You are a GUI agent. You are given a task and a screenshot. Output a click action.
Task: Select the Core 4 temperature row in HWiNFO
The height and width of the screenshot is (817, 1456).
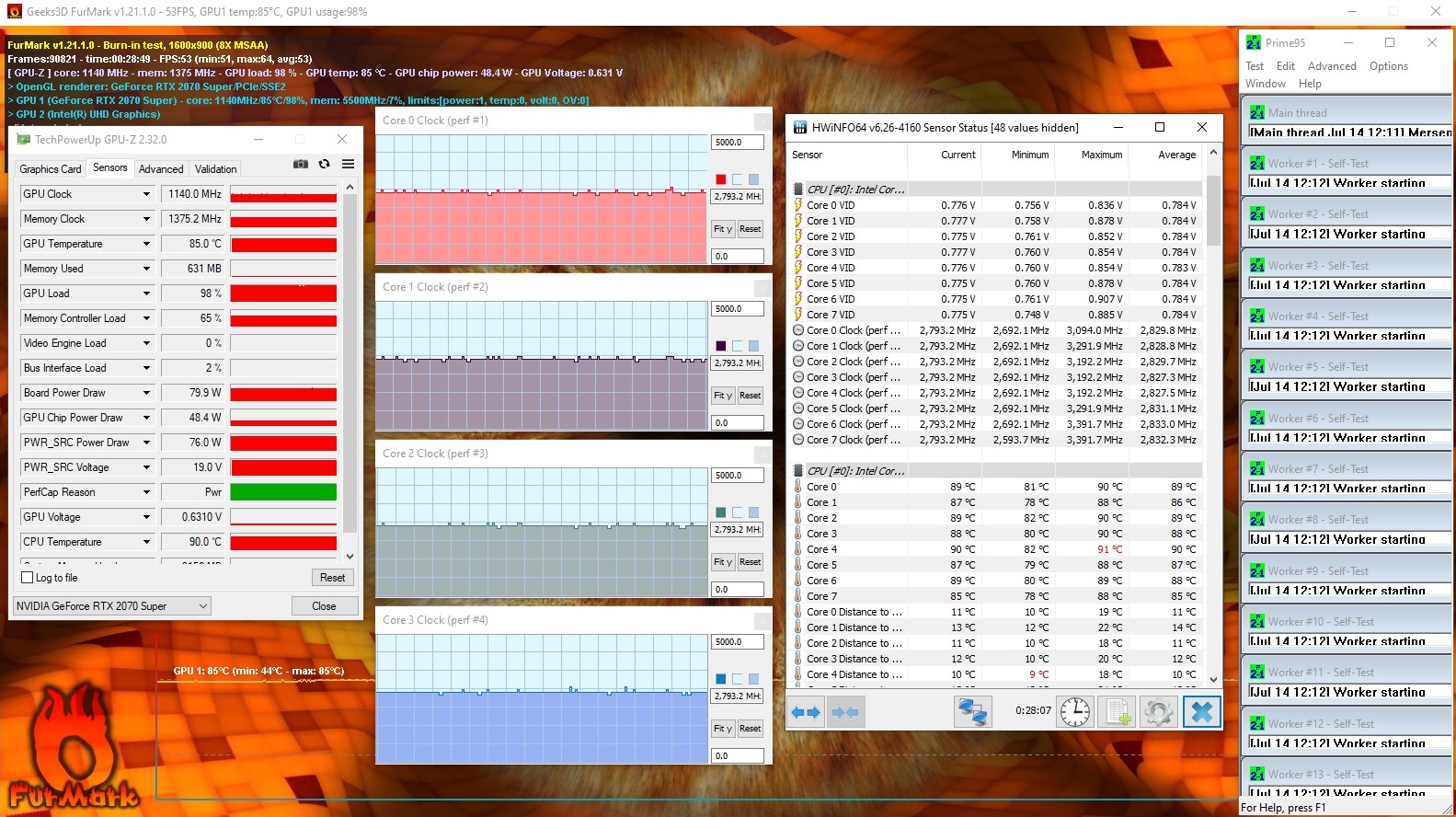(996, 549)
